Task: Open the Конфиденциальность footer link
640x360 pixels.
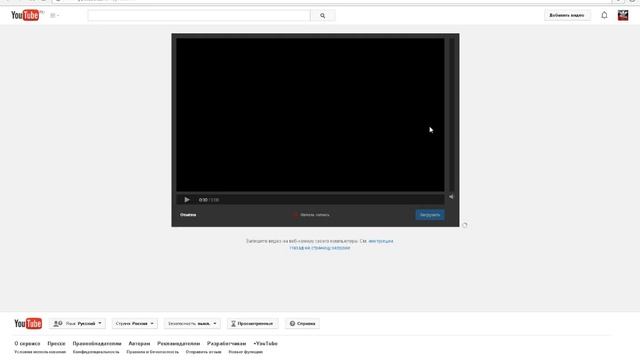Action: coord(96,352)
